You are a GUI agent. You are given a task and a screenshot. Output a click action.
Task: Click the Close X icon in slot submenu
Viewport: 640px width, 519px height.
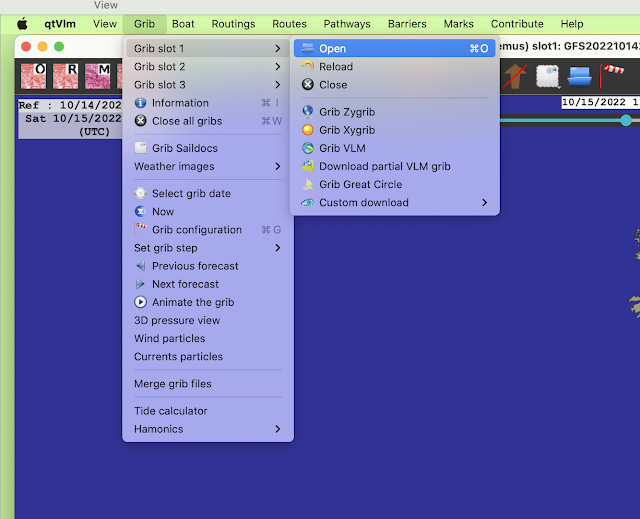[307, 84]
